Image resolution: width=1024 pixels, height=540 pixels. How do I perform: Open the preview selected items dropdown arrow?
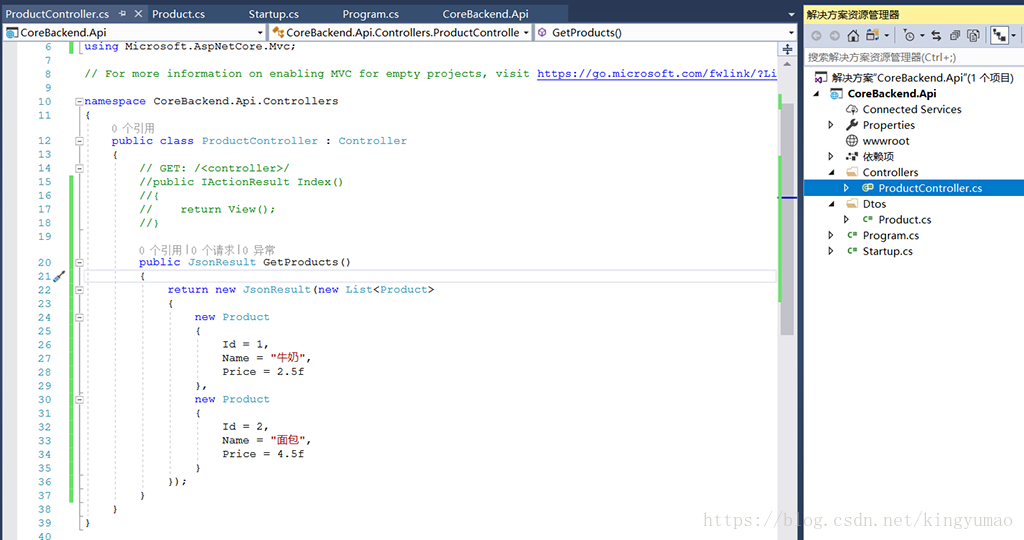[x=1013, y=35]
